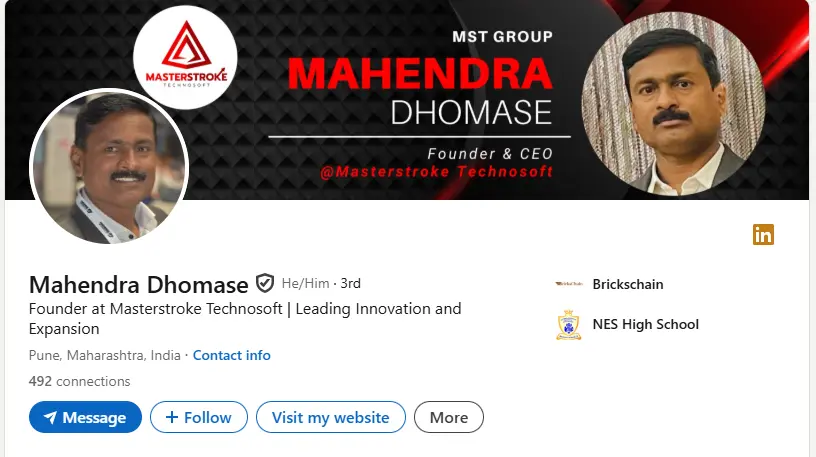Image resolution: width=816 pixels, height=457 pixels.
Task: Click the banner portrait photo on right
Action: pyautogui.click(x=672, y=103)
